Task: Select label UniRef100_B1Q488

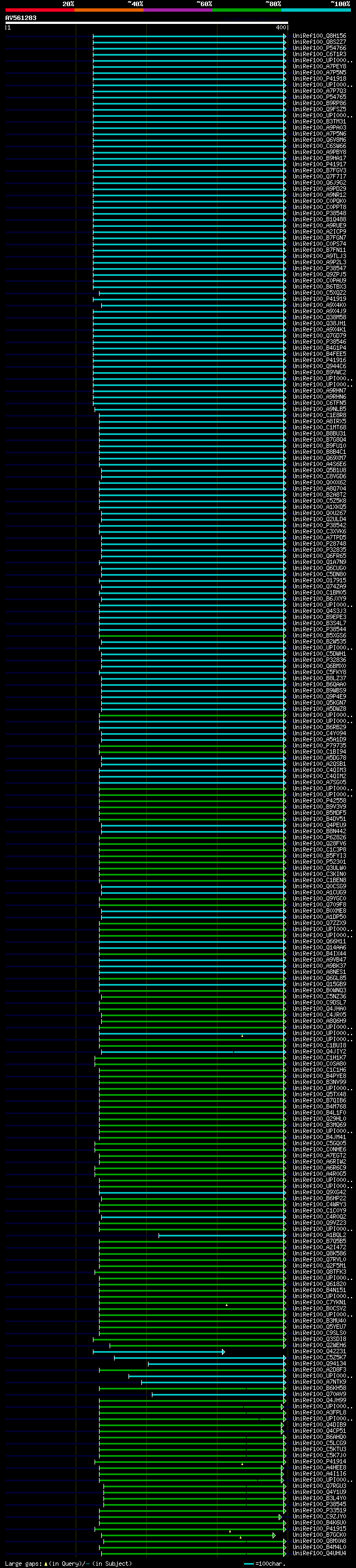Action: [319, 219]
